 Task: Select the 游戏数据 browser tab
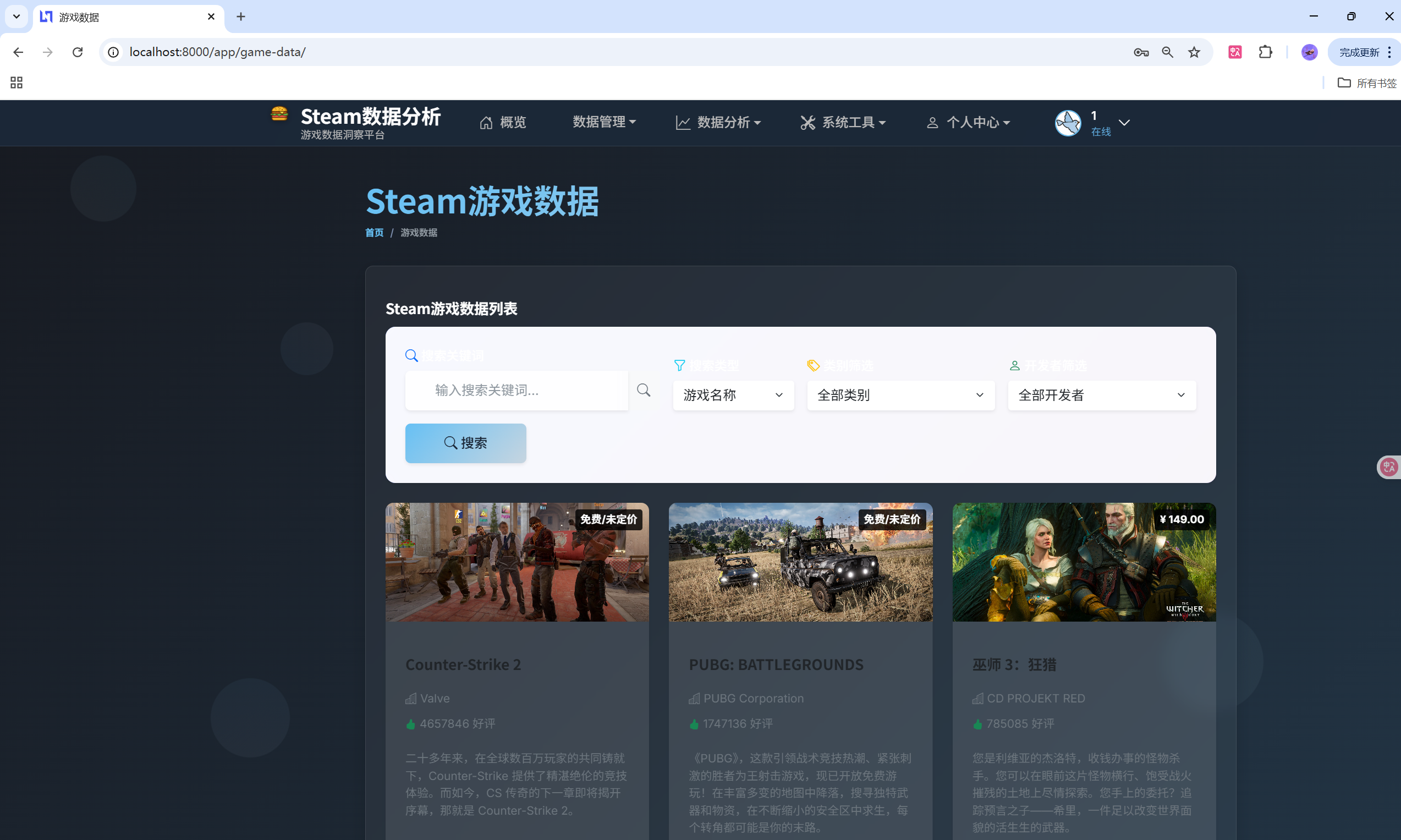tap(129, 17)
